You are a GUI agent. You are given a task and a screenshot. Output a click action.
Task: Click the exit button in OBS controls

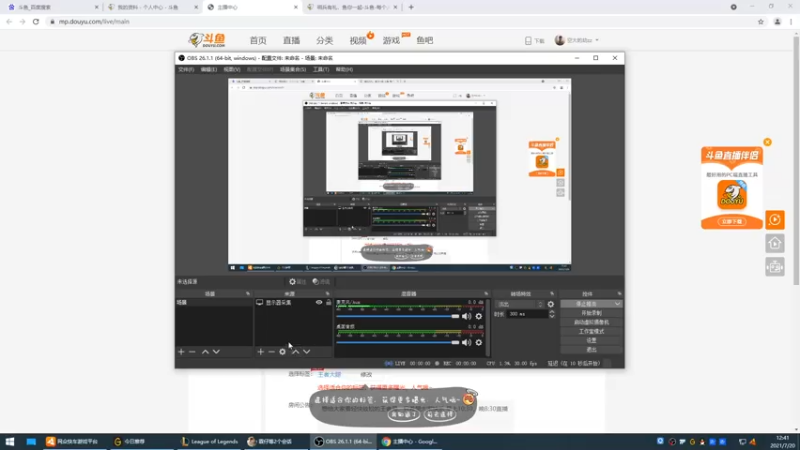591,349
